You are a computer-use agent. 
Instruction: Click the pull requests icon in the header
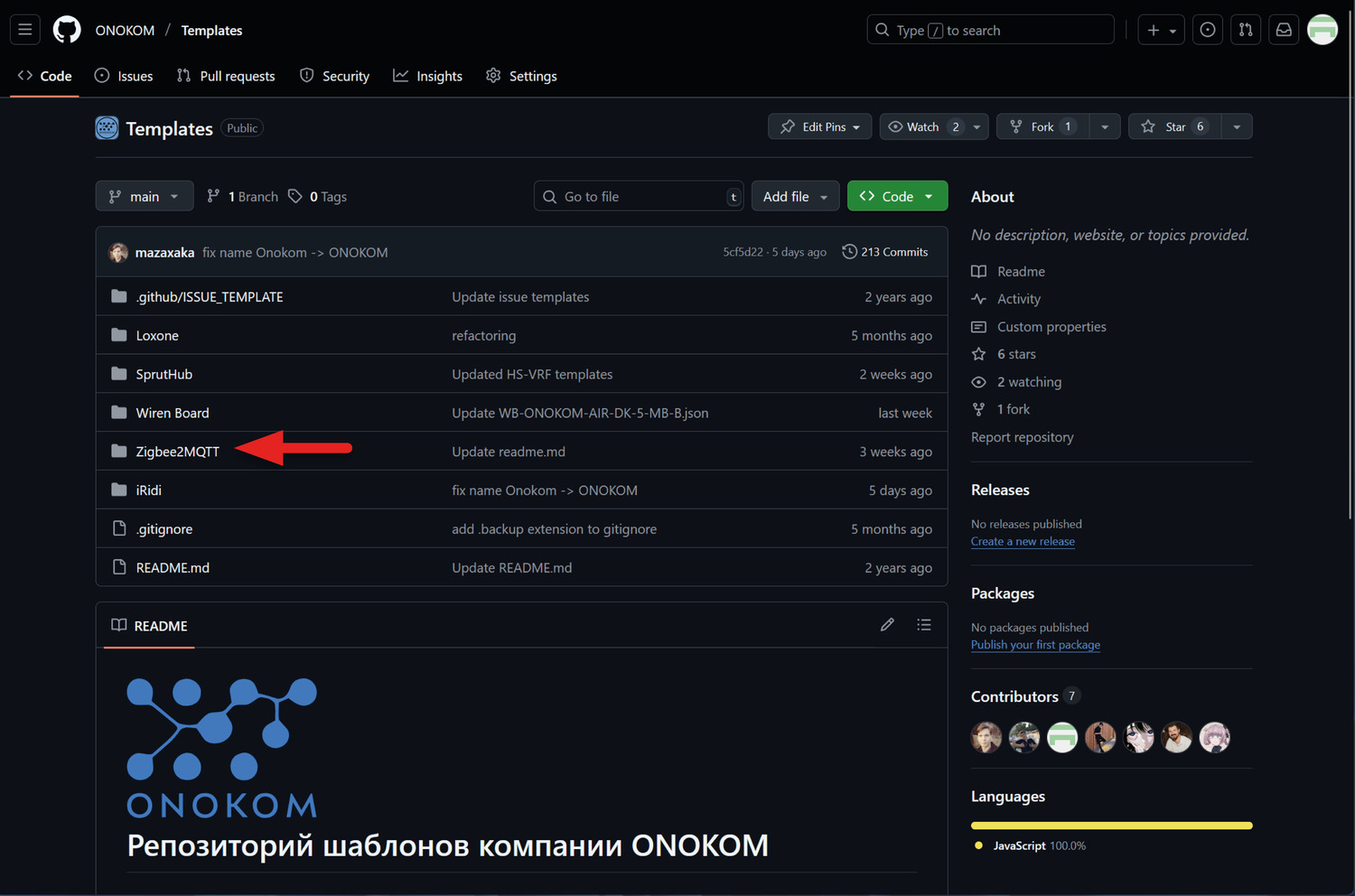[1245, 29]
